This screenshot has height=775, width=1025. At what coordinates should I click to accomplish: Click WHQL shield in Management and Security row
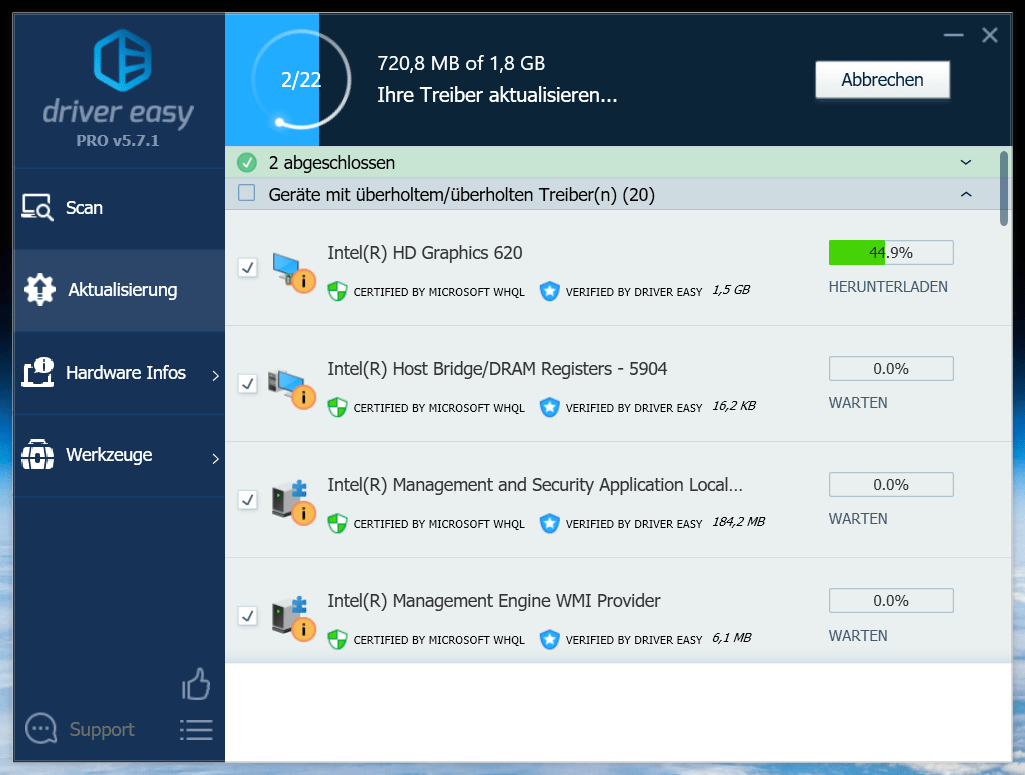tap(337, 523)
